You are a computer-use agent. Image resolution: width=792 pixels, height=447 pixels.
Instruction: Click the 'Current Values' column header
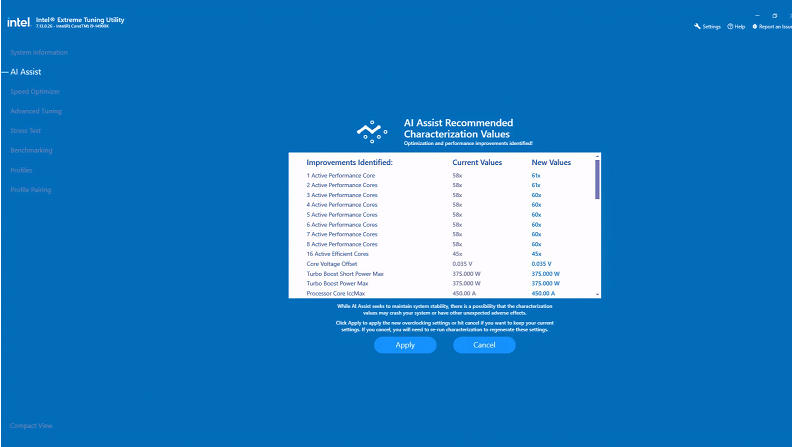[477, 163]
